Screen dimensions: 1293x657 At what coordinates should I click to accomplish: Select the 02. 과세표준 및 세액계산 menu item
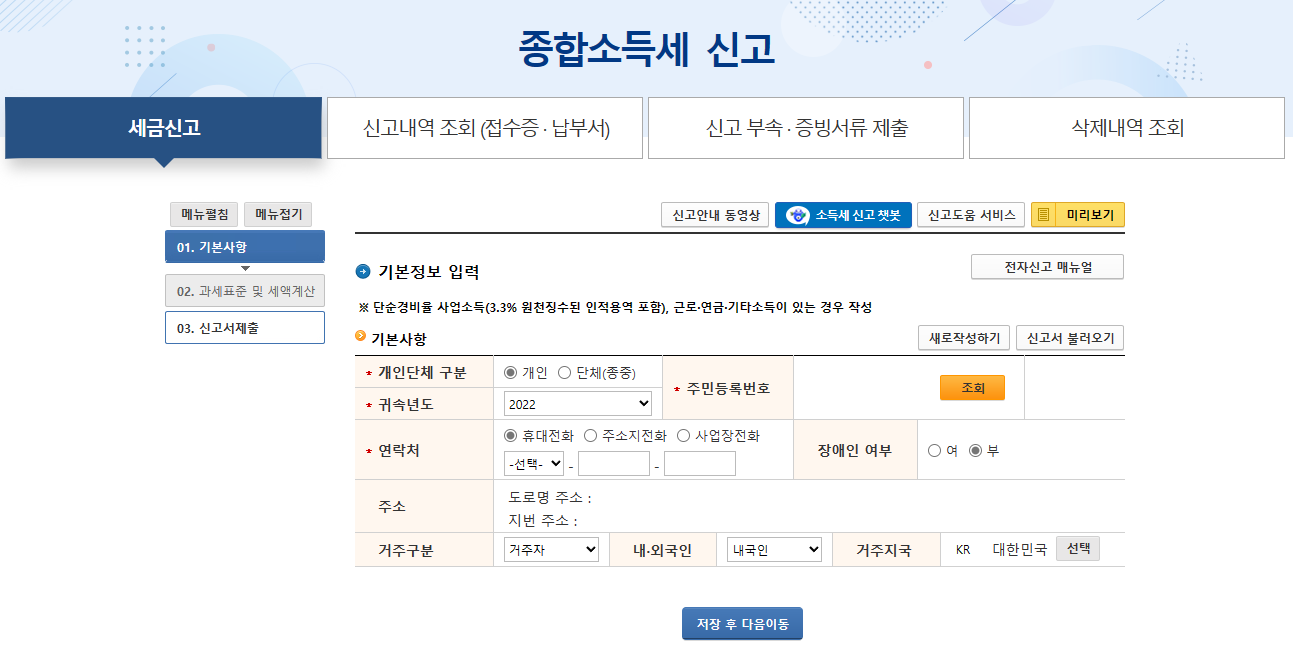(245, 290)
